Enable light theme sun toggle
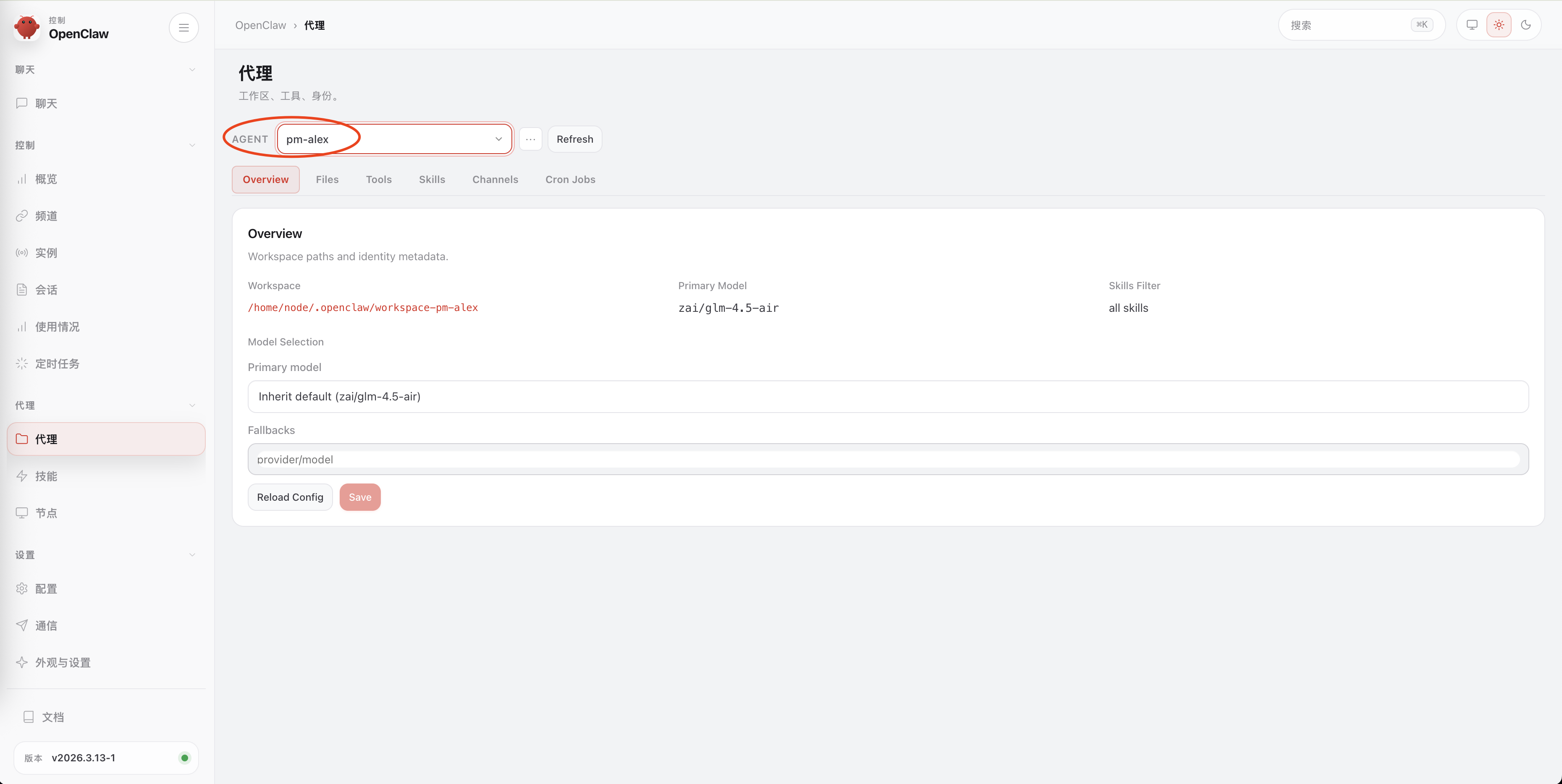1562x784 pixels. [1498, 25]
